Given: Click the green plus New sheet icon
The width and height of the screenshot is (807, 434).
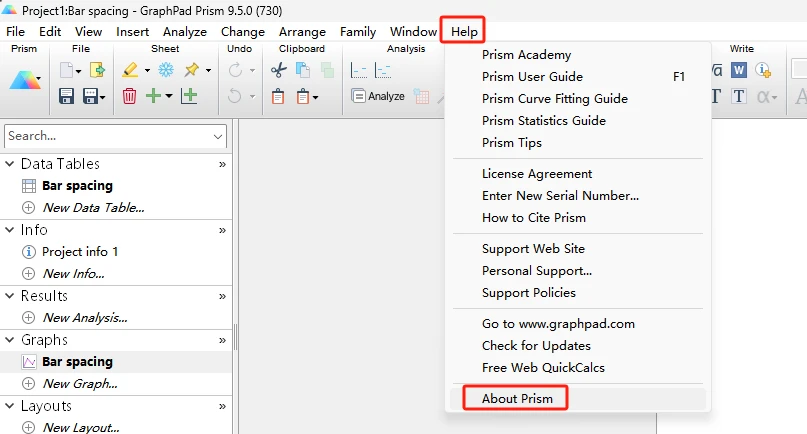Looking at the screenshot, I should click(x=153, y=96).
